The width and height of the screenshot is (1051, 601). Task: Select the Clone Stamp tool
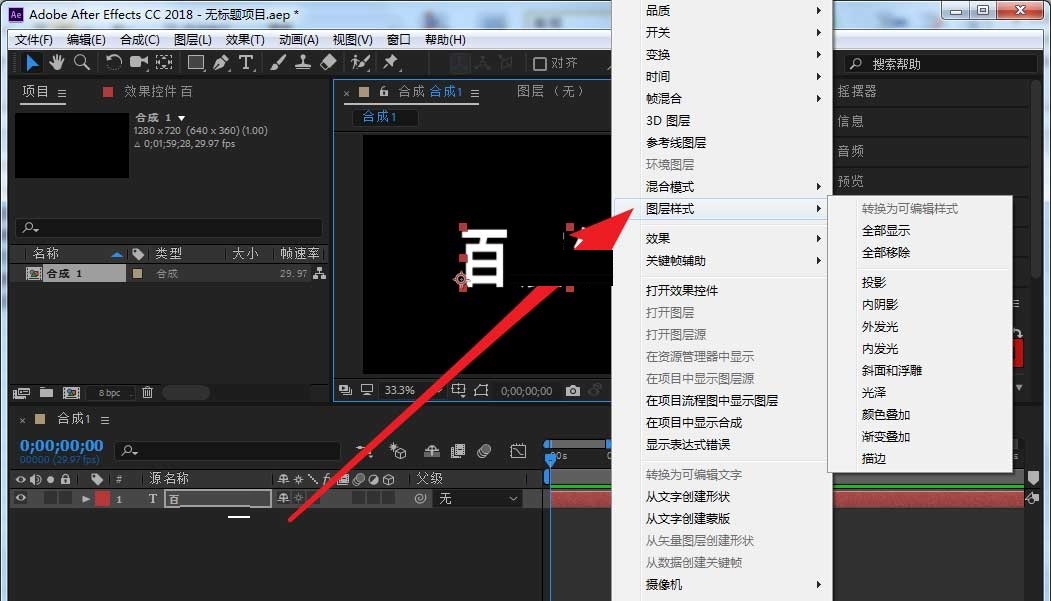[304, 62]
